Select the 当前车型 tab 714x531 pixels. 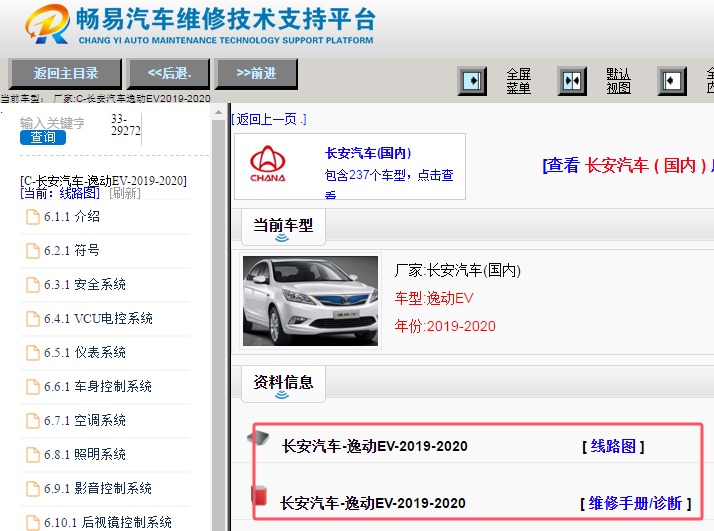pyautogui.click(x=283, y=226)
